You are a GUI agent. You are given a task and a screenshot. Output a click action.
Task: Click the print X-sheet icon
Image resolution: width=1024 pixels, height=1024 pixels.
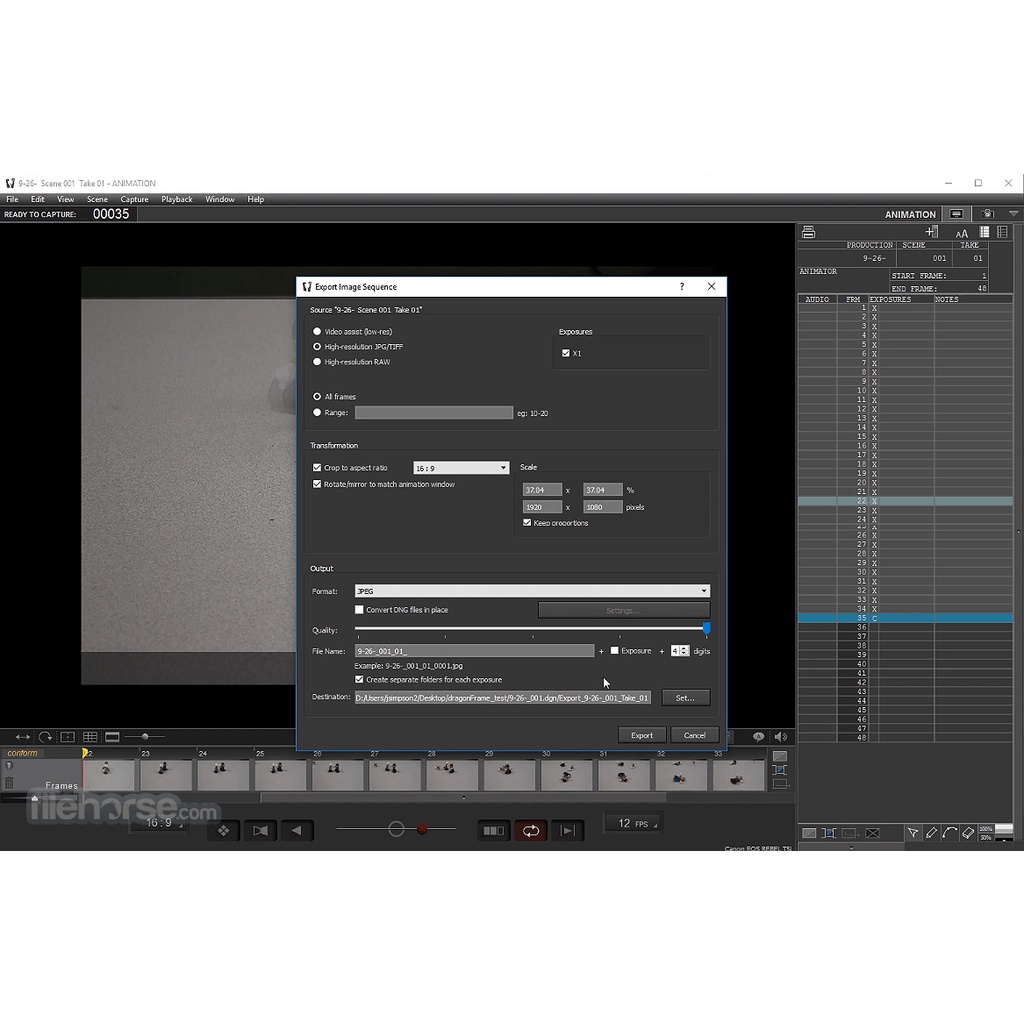pyautogui.click(x=808, y=232)
